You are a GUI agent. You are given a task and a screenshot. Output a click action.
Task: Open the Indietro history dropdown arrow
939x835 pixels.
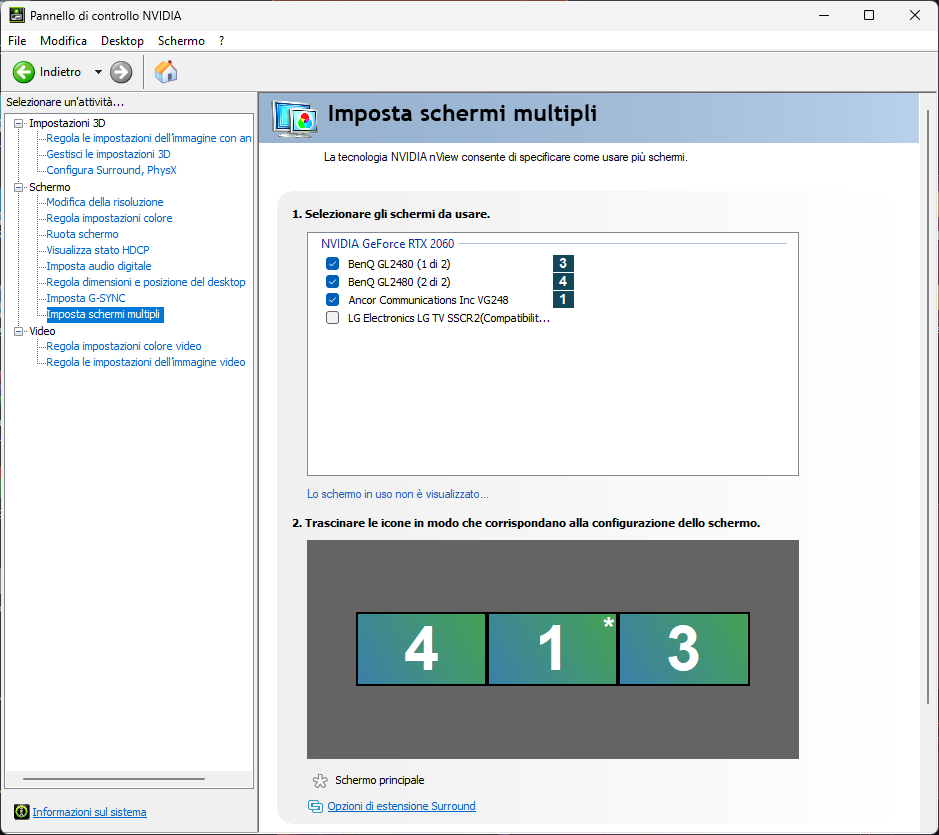click(x=98, y=72)
